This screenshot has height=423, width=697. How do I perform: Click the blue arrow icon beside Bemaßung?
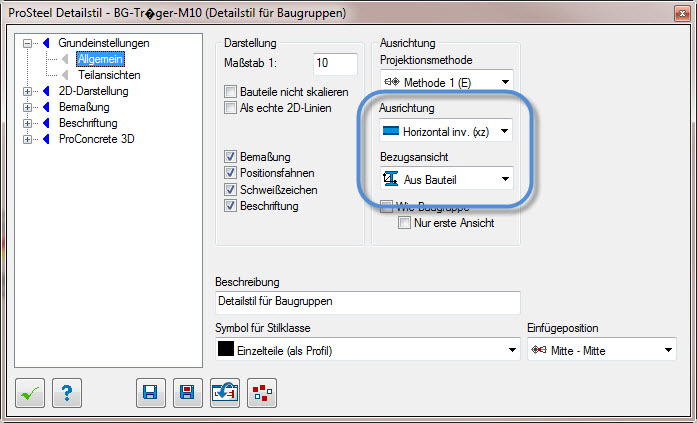(x=46, y=107)
